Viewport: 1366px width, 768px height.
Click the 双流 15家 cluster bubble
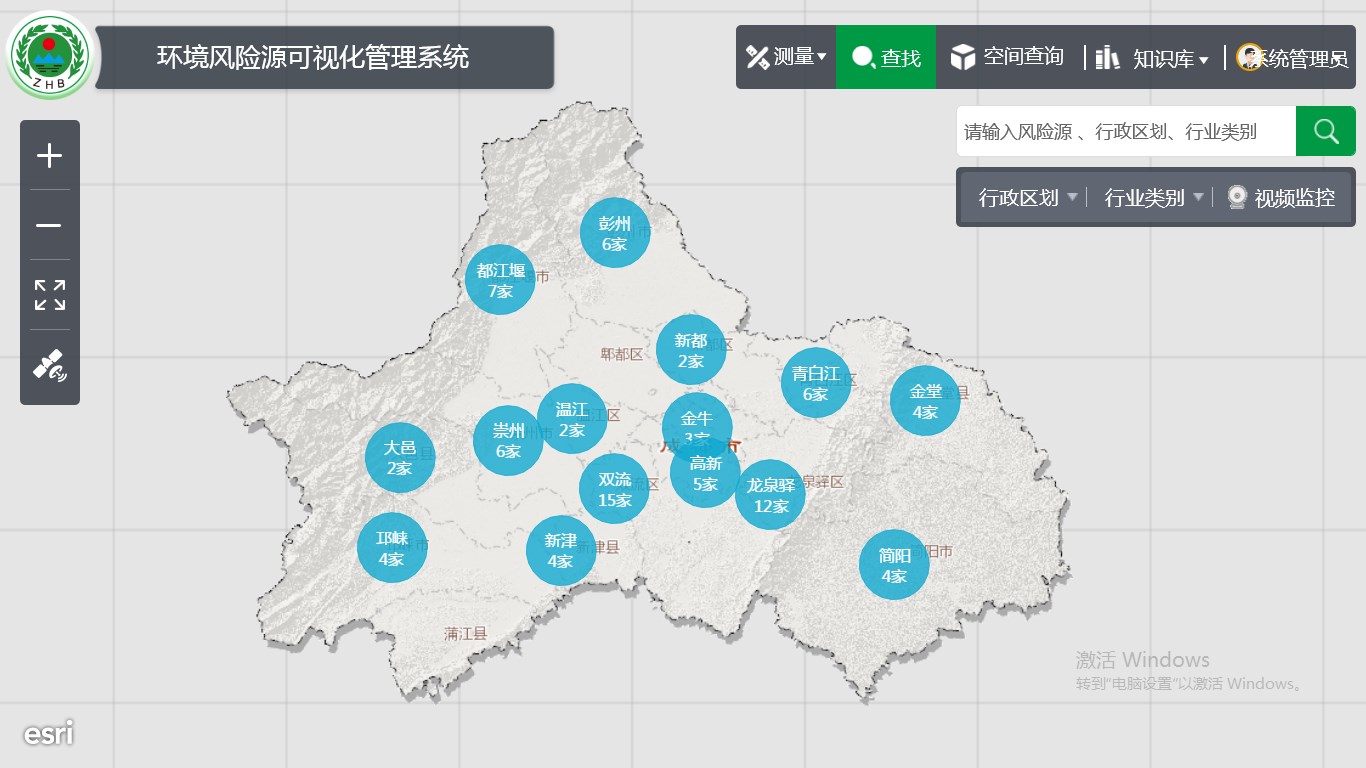point(614,489)
